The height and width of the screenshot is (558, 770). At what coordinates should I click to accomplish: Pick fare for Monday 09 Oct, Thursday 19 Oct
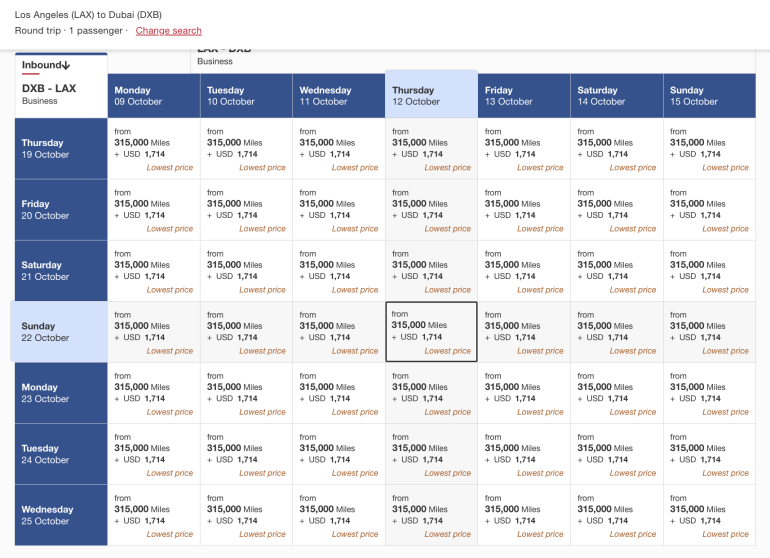[154, 149]
